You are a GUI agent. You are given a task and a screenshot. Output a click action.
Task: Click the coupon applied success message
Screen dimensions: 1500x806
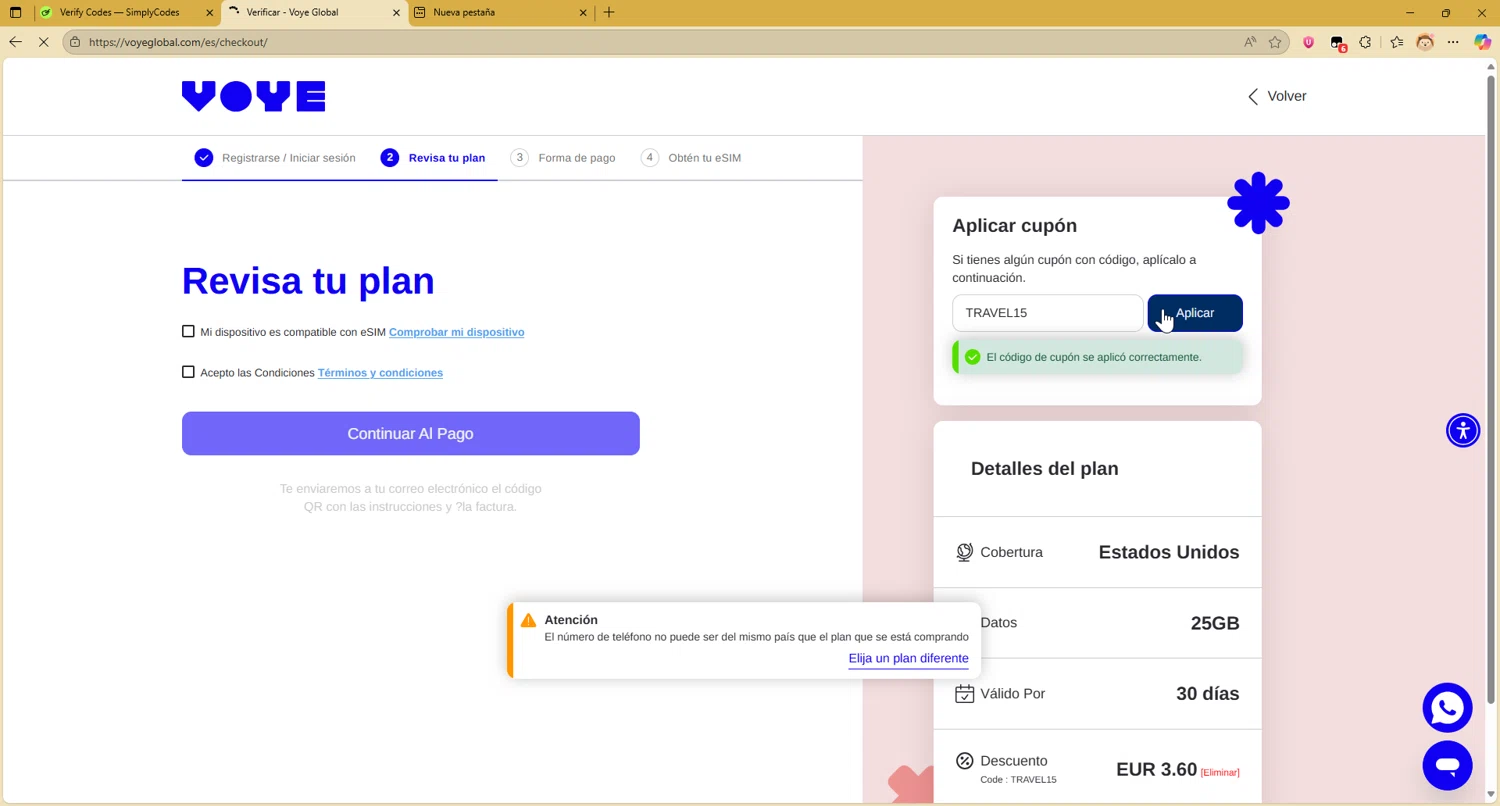click(1097, 357)
